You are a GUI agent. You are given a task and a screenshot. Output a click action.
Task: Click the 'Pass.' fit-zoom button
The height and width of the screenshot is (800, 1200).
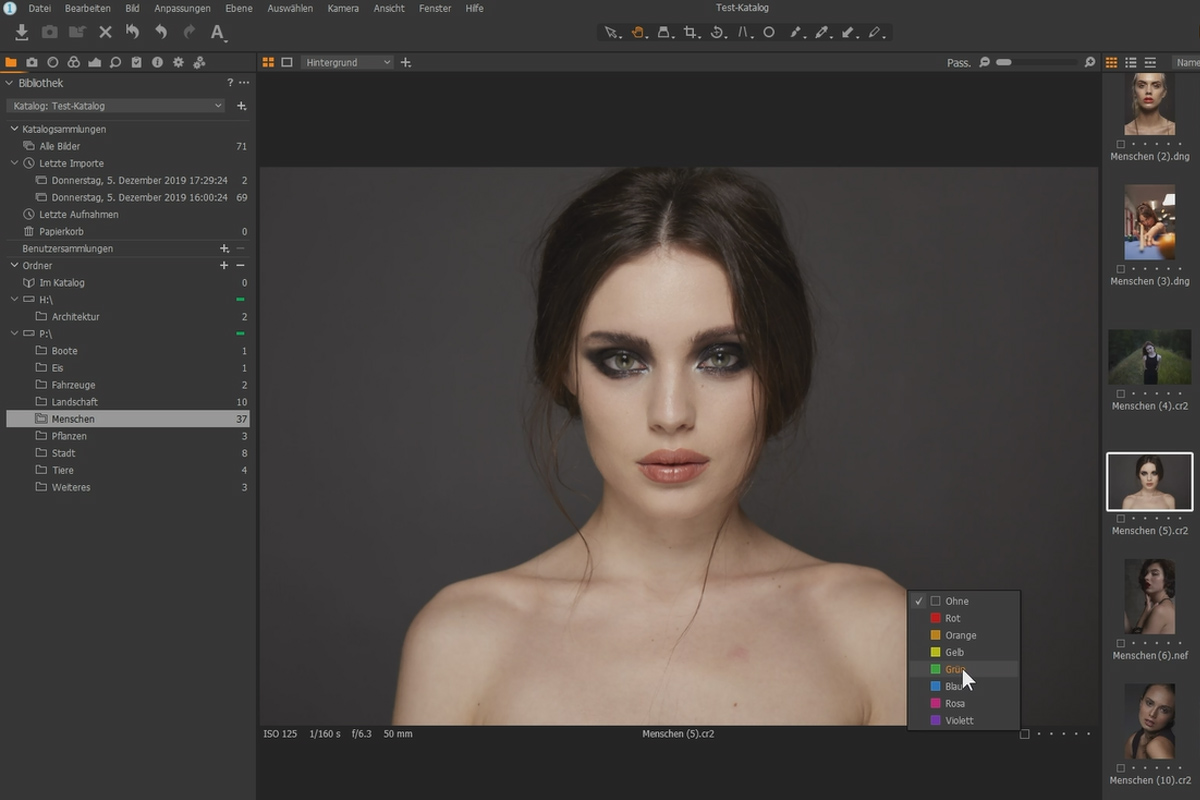958,63
